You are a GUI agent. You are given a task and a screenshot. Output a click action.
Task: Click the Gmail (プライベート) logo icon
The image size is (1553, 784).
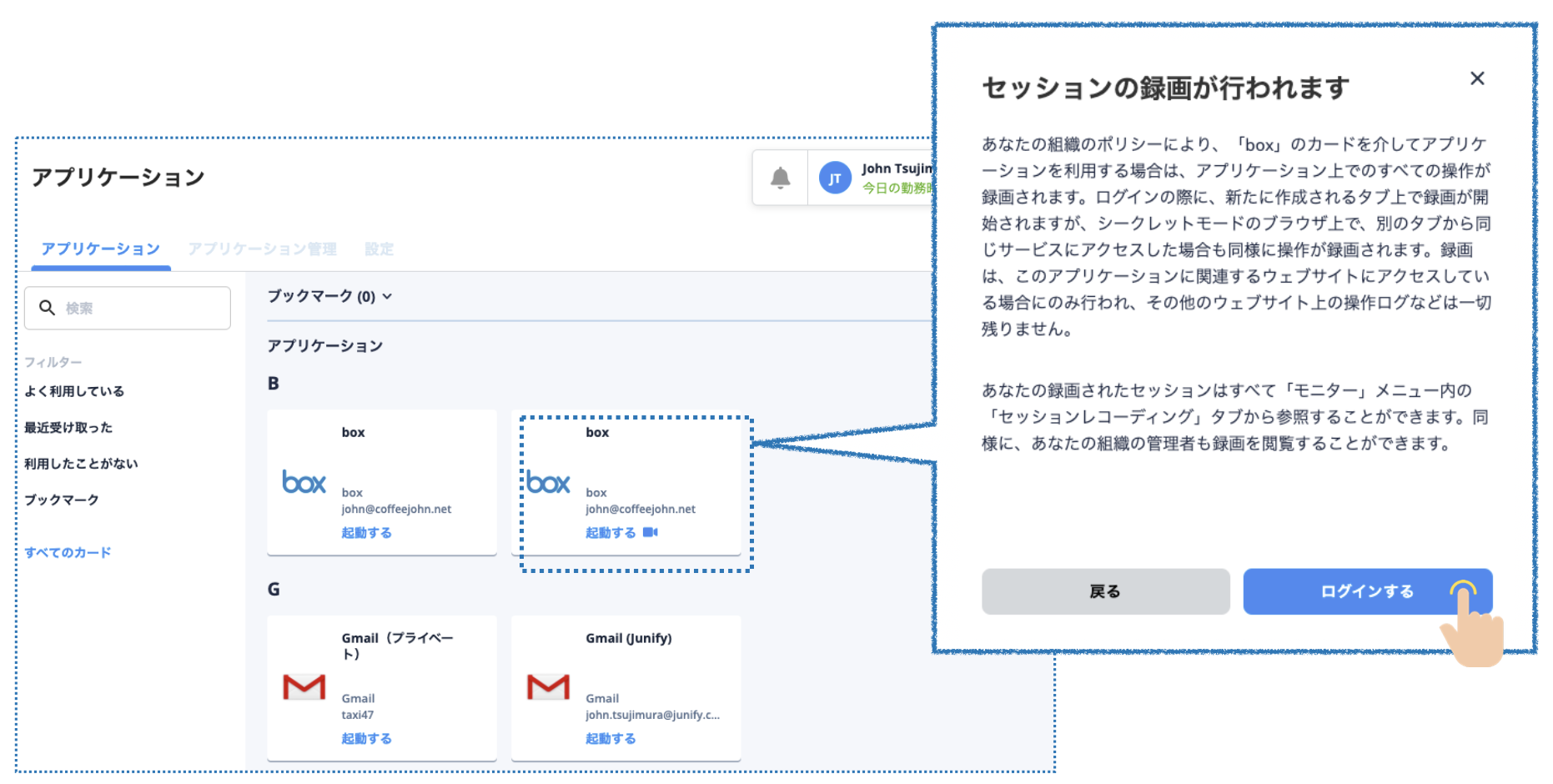(x=304, y=687)
